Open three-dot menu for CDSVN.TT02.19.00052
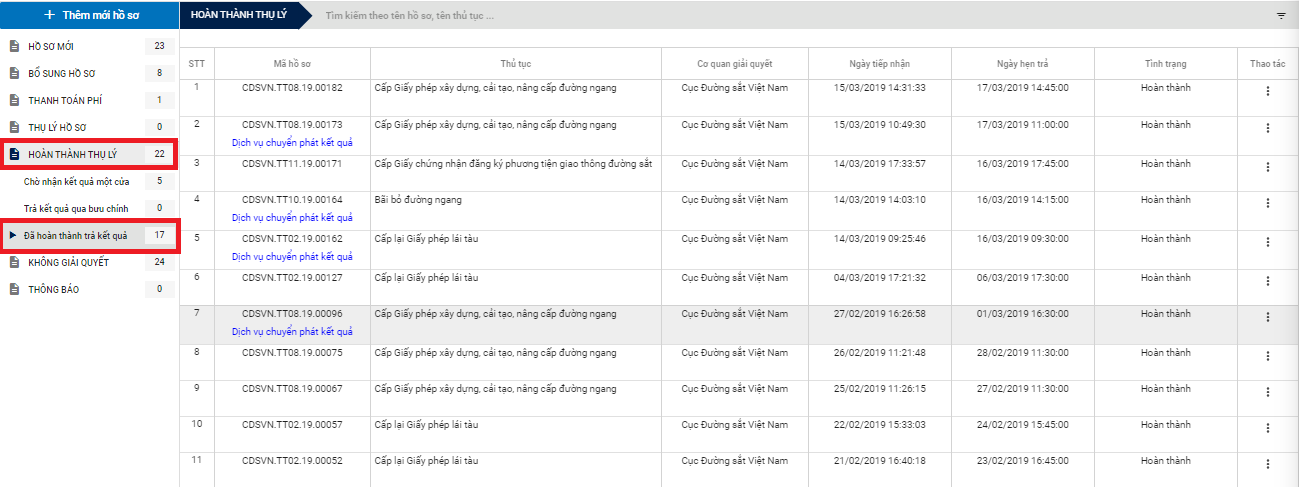1305x489 pixels. click(x=1268, y=464)
